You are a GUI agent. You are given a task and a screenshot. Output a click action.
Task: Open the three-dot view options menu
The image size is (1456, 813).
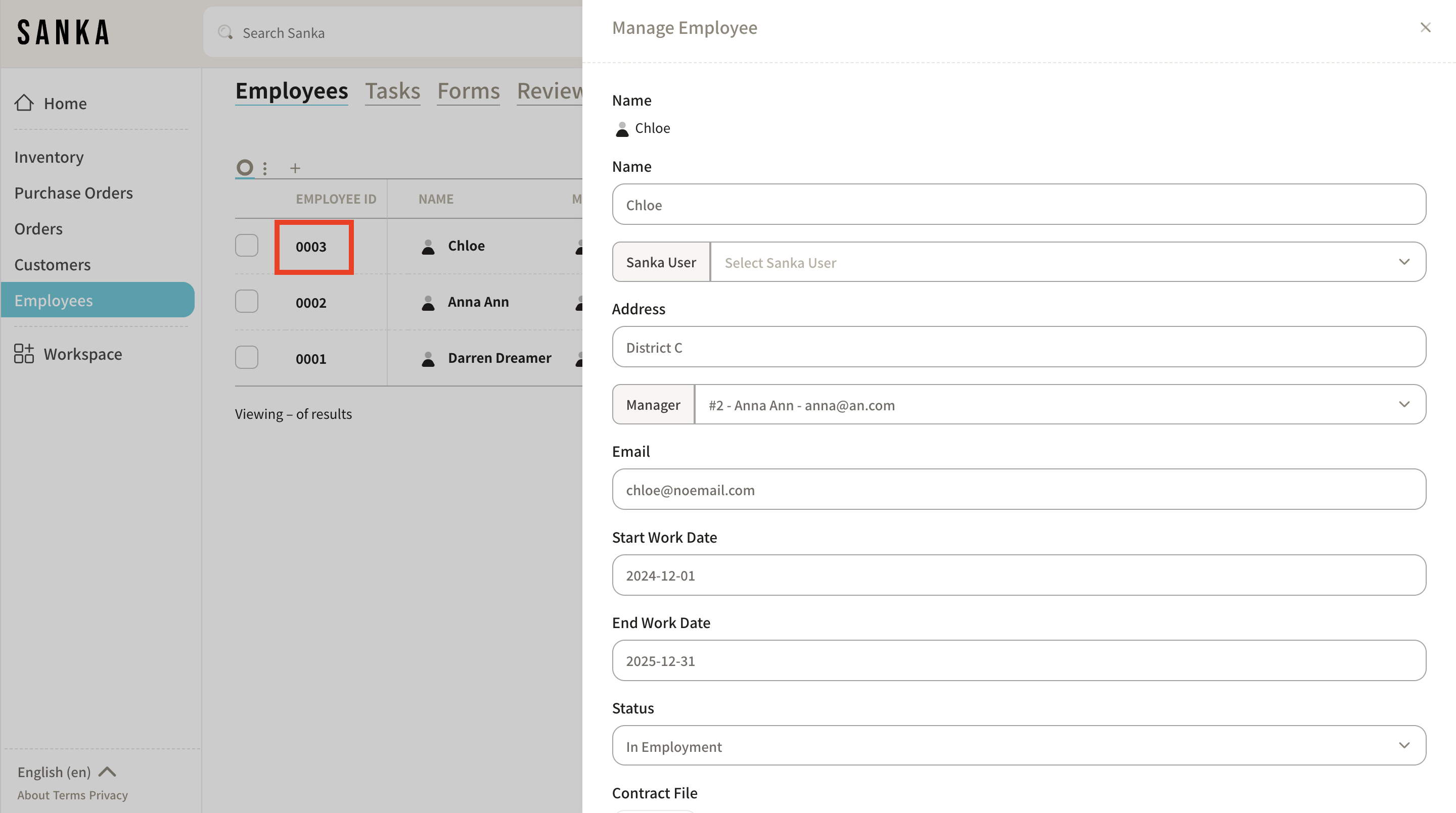(x=264, y=168)
